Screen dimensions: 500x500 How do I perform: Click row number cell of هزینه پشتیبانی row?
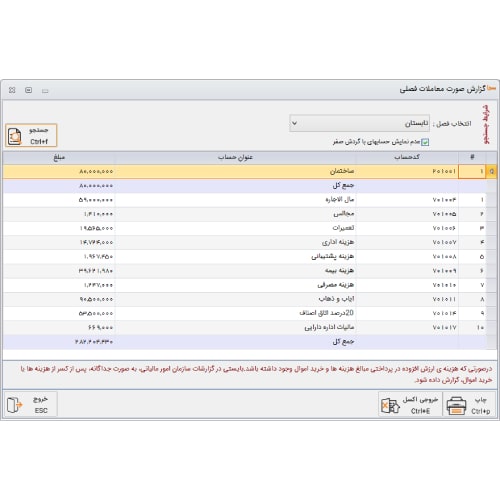tap(472, 256)
